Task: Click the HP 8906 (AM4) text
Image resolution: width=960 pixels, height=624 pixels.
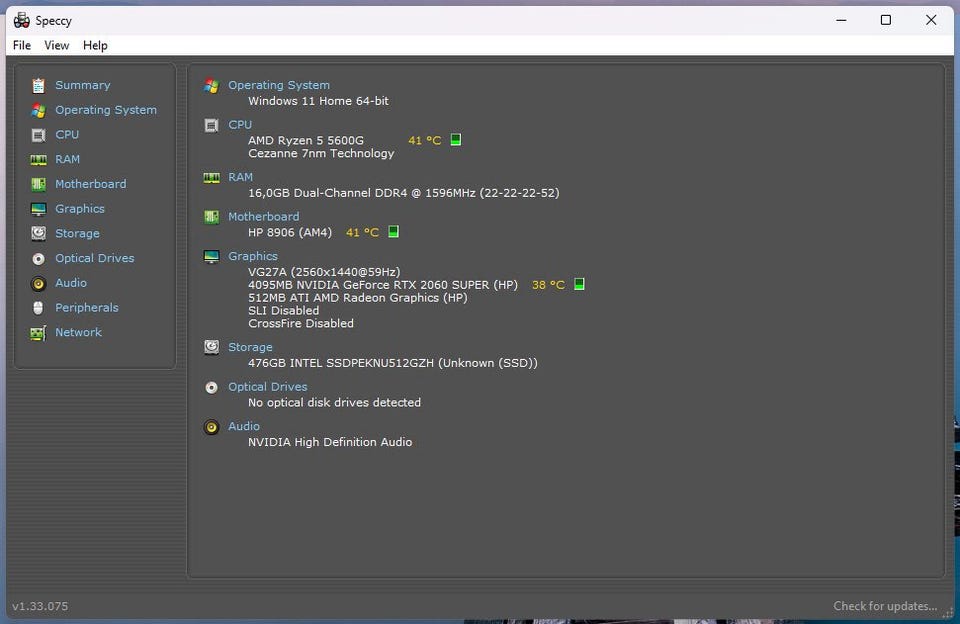Action: [290, 232]
